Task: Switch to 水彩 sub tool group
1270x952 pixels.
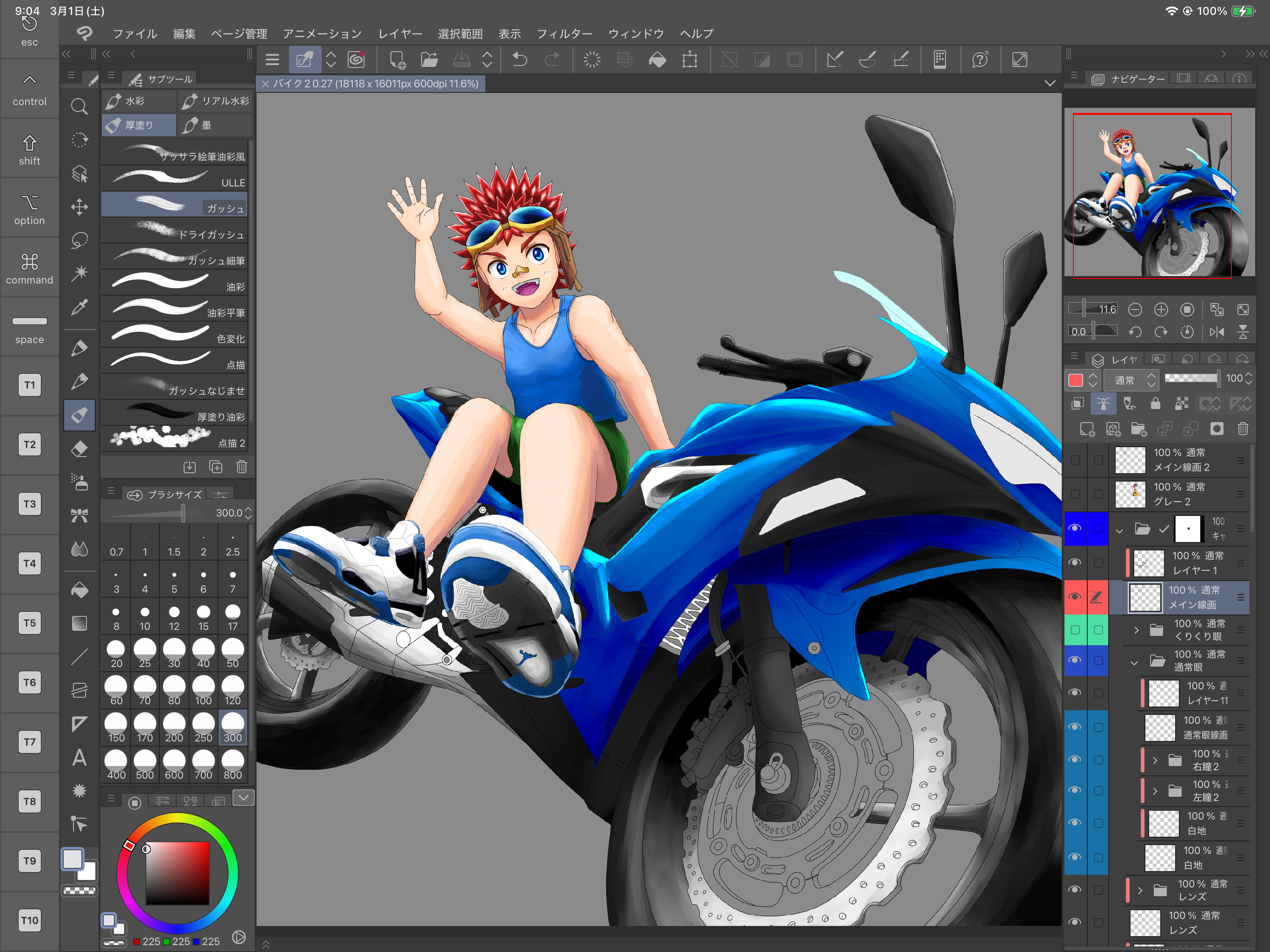Action: pyautogui.click(x=139, y=101)
